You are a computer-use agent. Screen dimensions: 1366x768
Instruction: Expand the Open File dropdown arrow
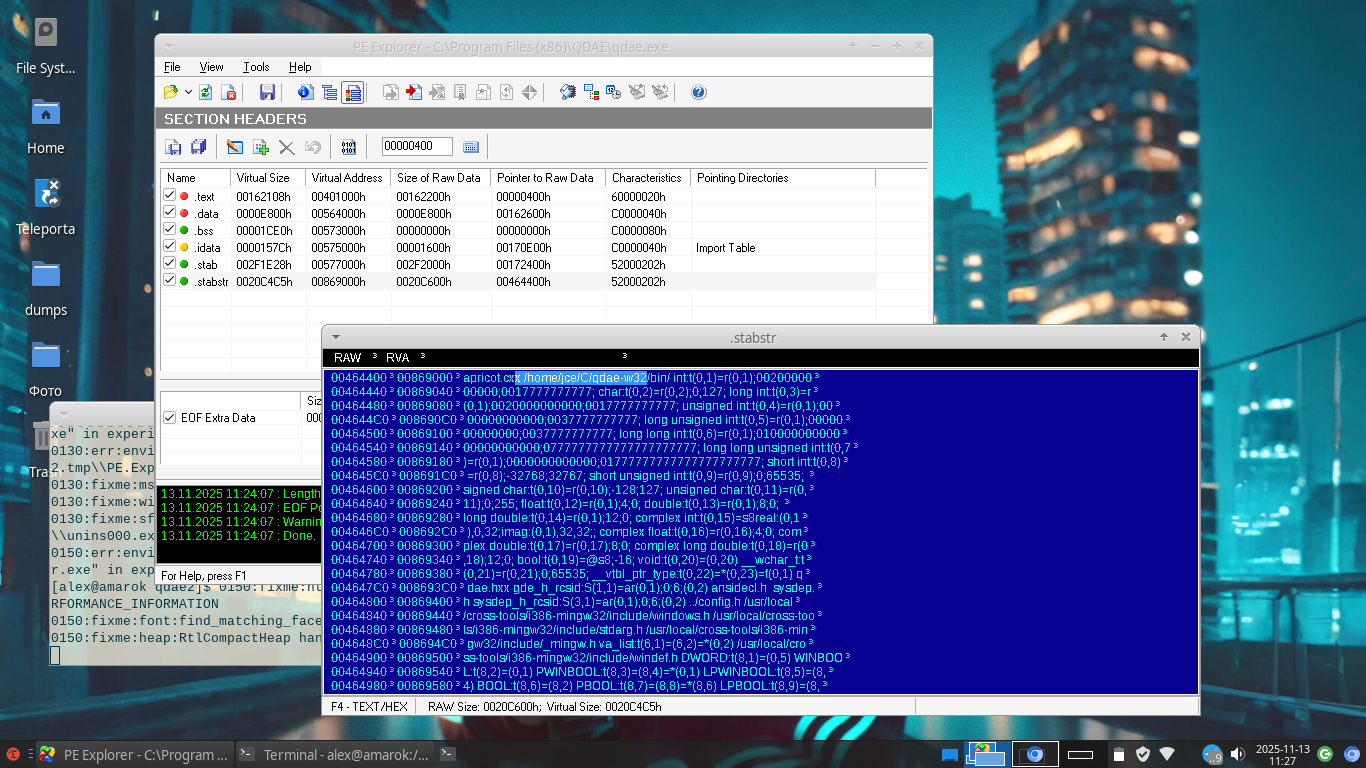click(188, 93)
